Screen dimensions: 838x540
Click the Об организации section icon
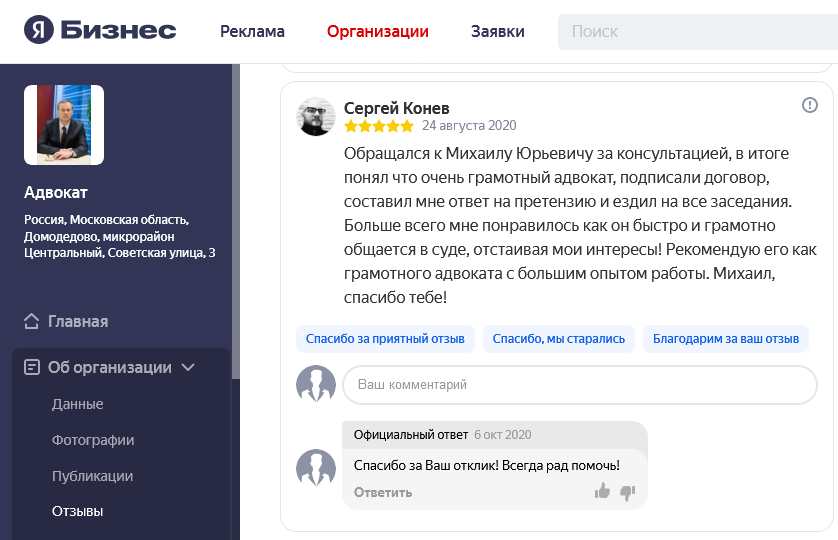(32, 367)
